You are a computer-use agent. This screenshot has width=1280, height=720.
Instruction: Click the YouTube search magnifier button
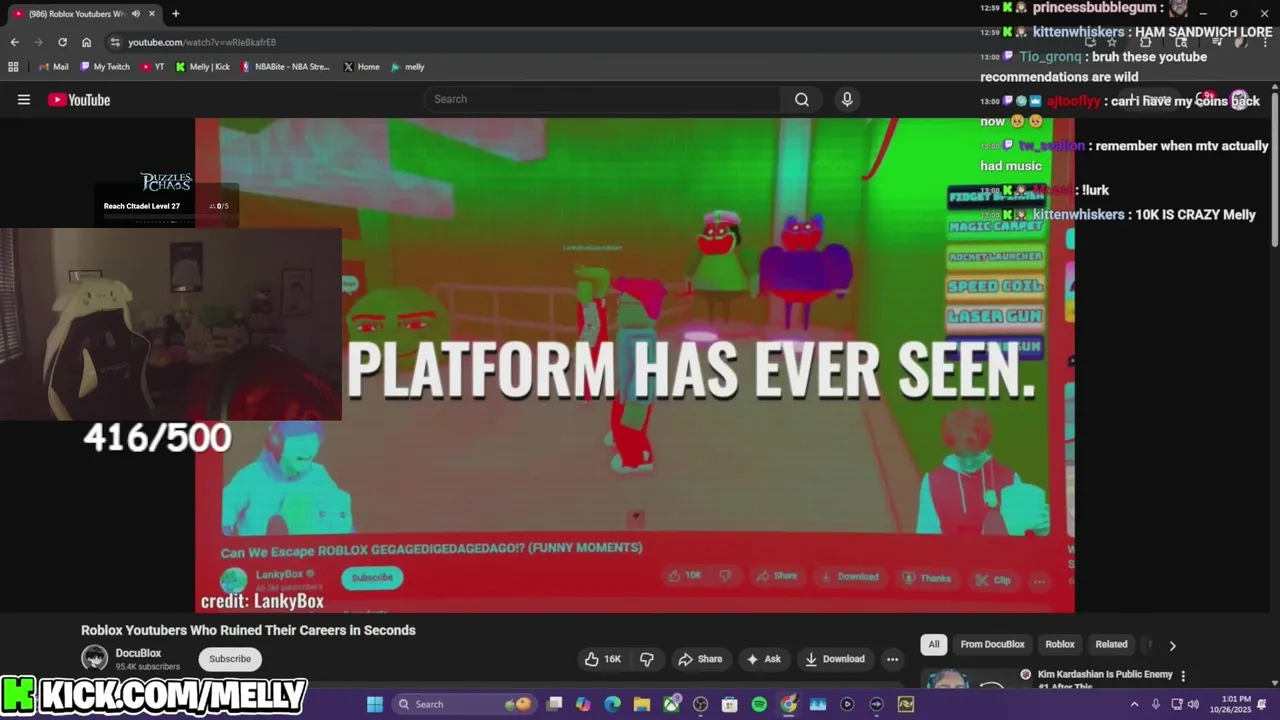[x=802, y=99]
